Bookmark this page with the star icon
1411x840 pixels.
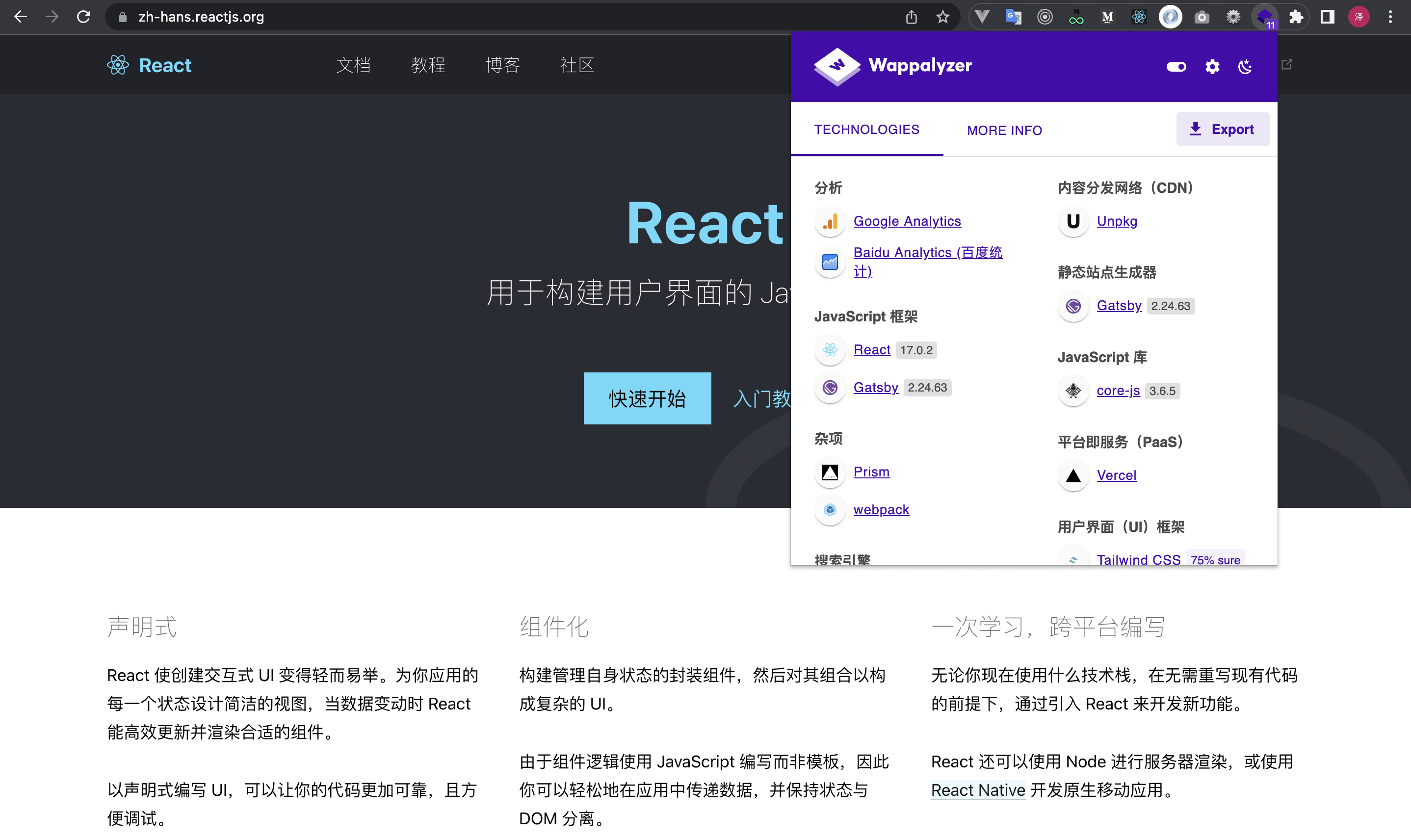click(x=942, y=17)
